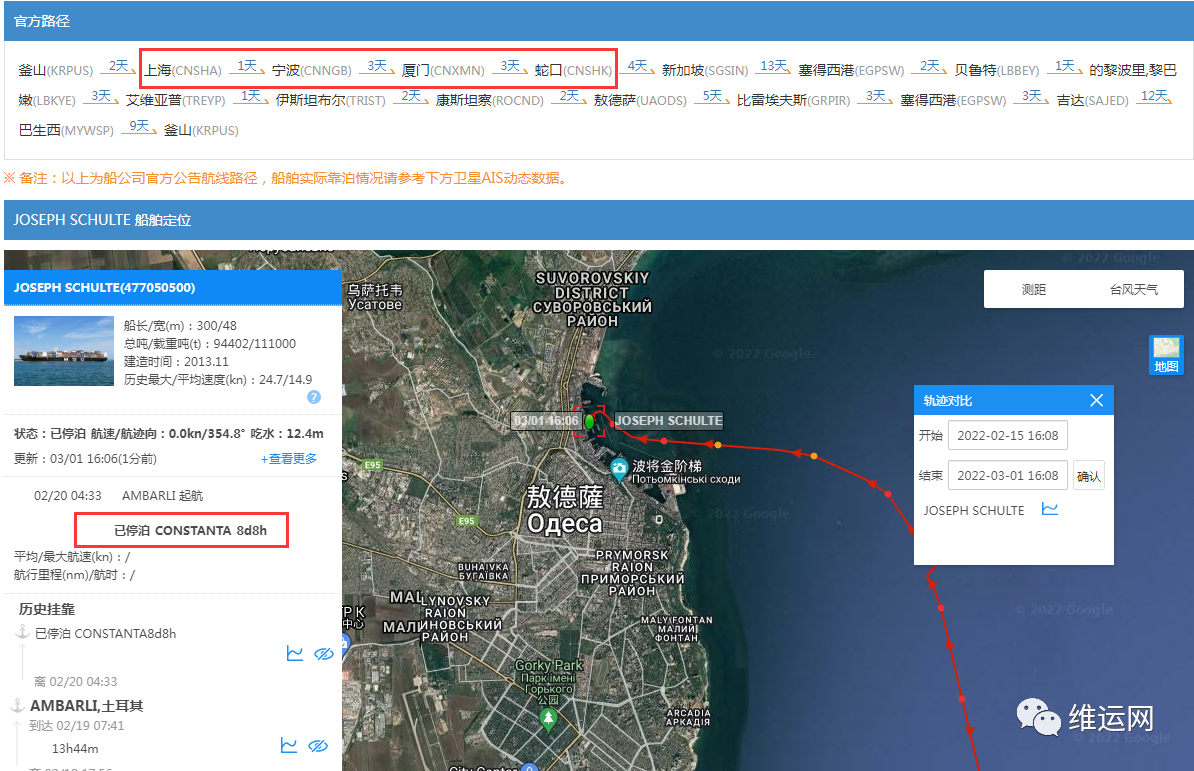Click the 03/01 16:06 timestamp map label
Viewport: 1194px width, 771px height.
click(546, 420)
